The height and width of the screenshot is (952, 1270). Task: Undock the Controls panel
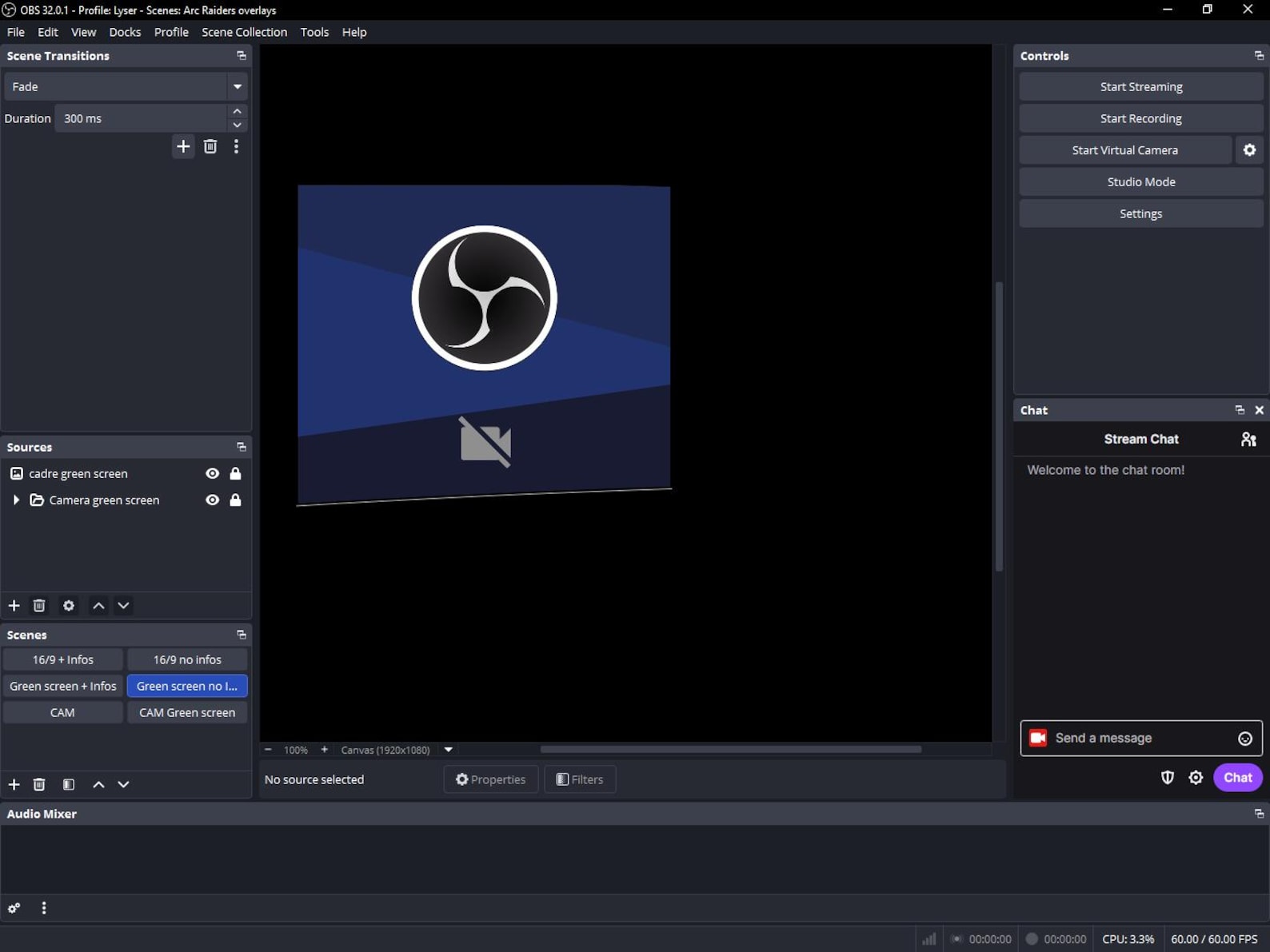coord(1259,56)
